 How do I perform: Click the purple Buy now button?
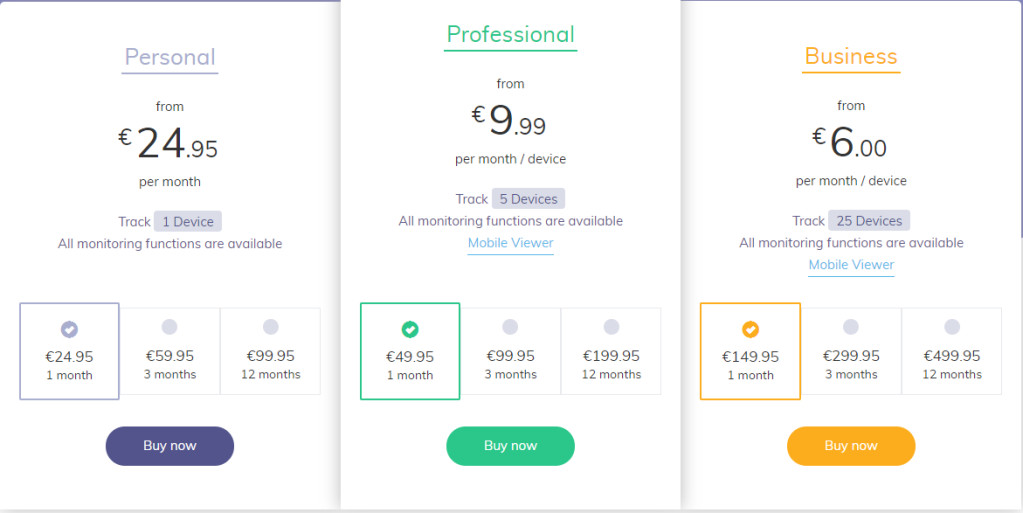pyautogui.click(x=170, y=446)
